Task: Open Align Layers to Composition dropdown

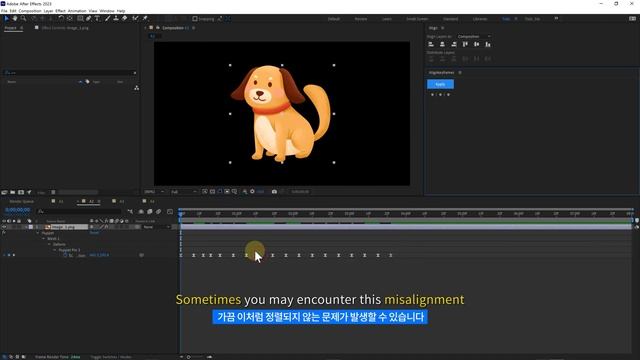Action: pyautogui.click(x=473, y=37)
